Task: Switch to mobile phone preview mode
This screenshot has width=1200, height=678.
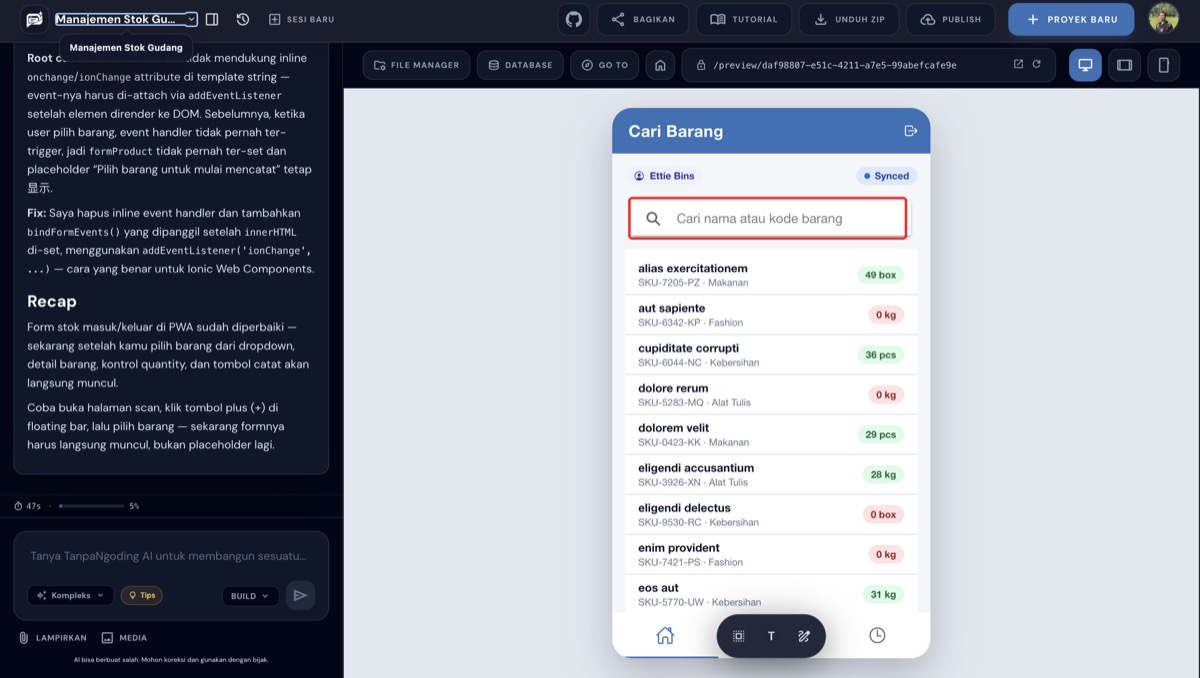Action: pos(1163,65)
